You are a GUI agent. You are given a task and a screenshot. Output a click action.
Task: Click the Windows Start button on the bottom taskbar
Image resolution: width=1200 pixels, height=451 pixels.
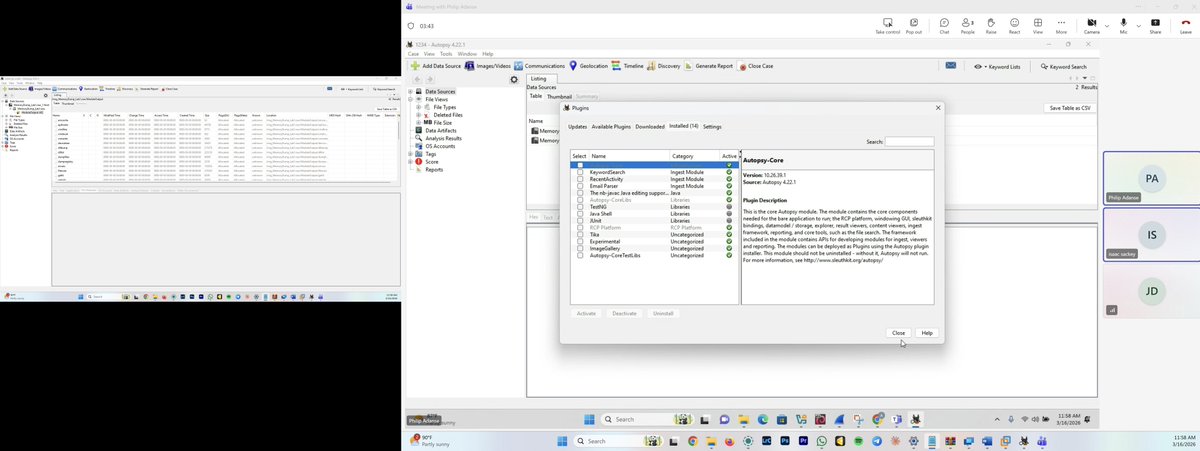pyautogui.click(x=560, y=441)
